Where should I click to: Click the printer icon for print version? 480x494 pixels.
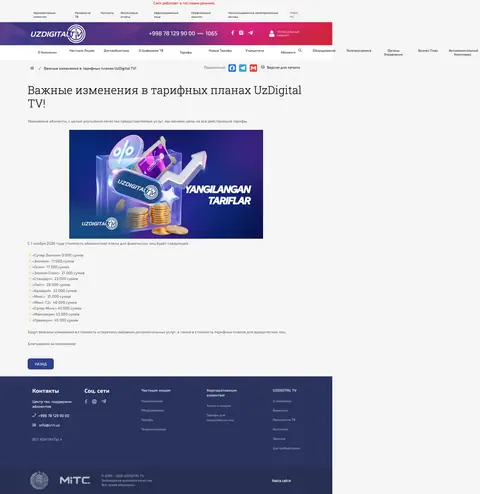point(263,67)
